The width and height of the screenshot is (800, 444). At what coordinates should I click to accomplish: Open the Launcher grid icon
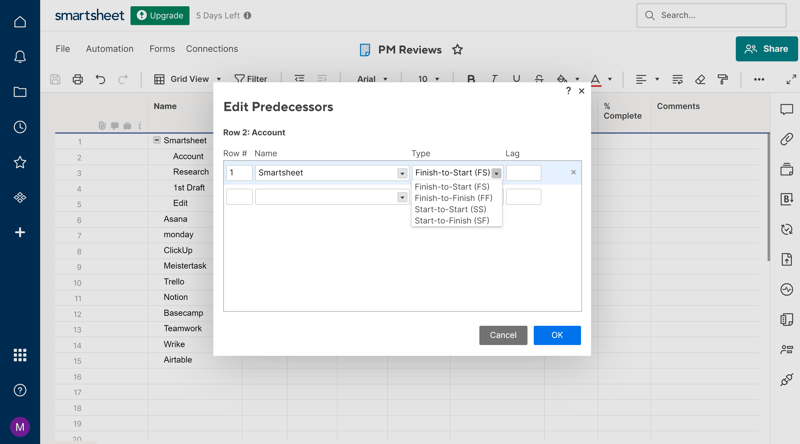[20, 355]
